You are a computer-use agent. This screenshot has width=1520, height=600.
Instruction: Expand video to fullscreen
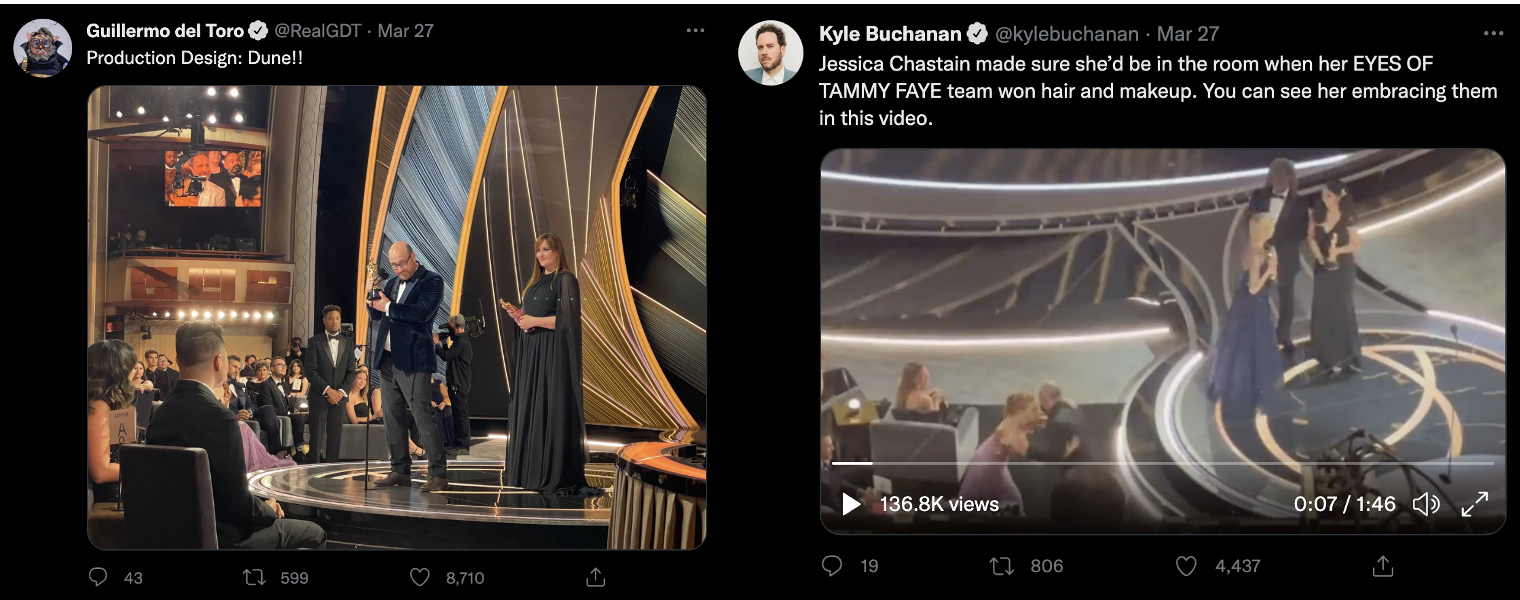(x=1475, y=504)
